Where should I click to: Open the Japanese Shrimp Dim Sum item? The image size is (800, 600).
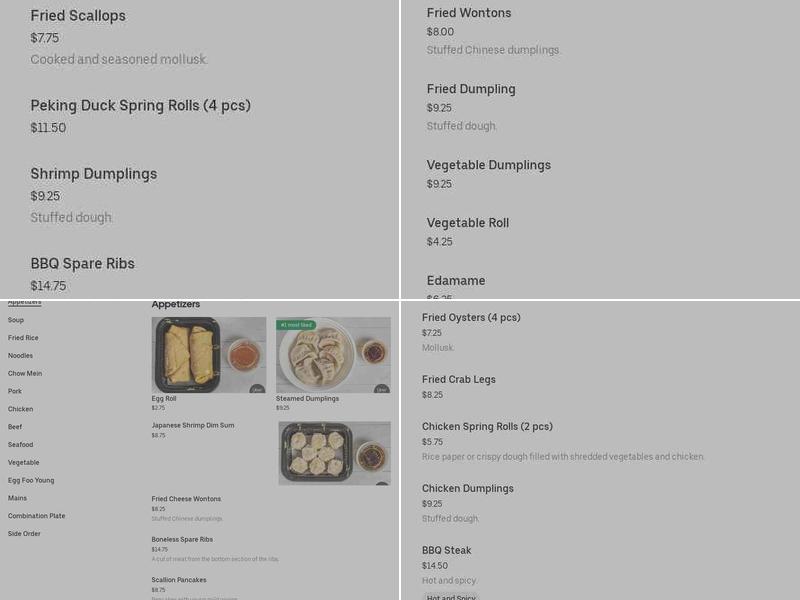tap(191, 427)
